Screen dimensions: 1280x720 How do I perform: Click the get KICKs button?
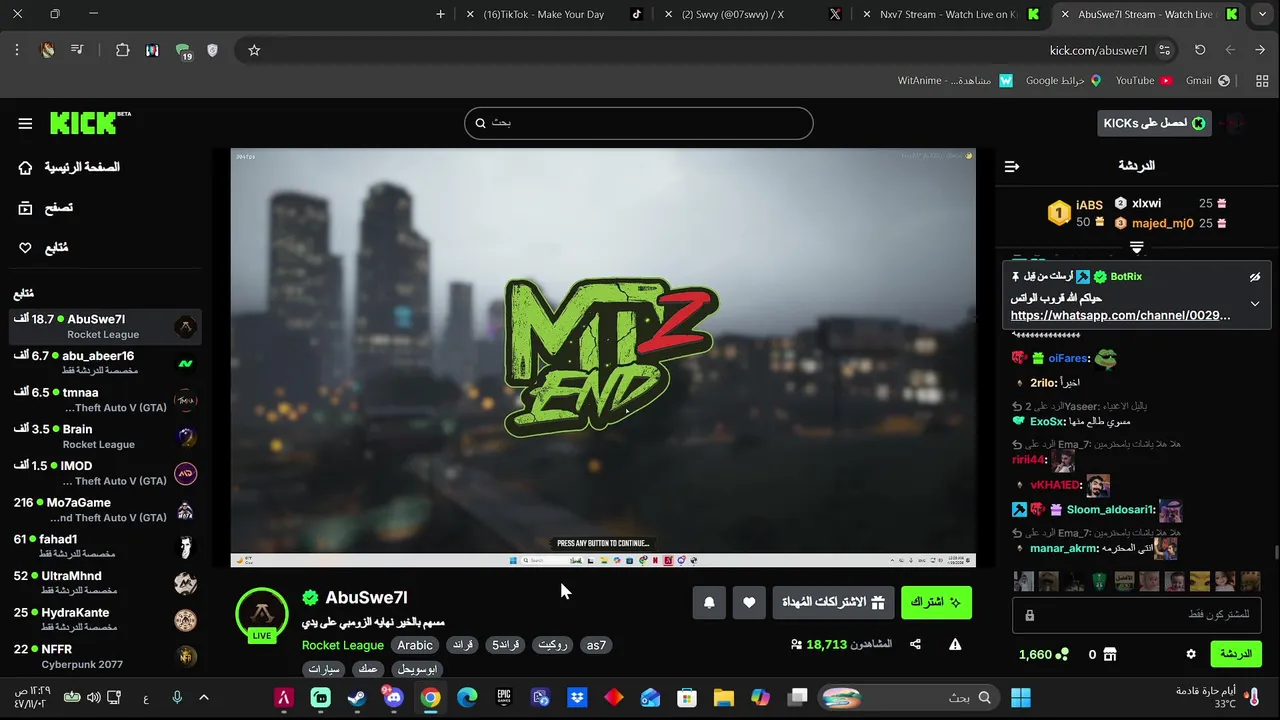pyautogui.click(x=1154, y=123)
